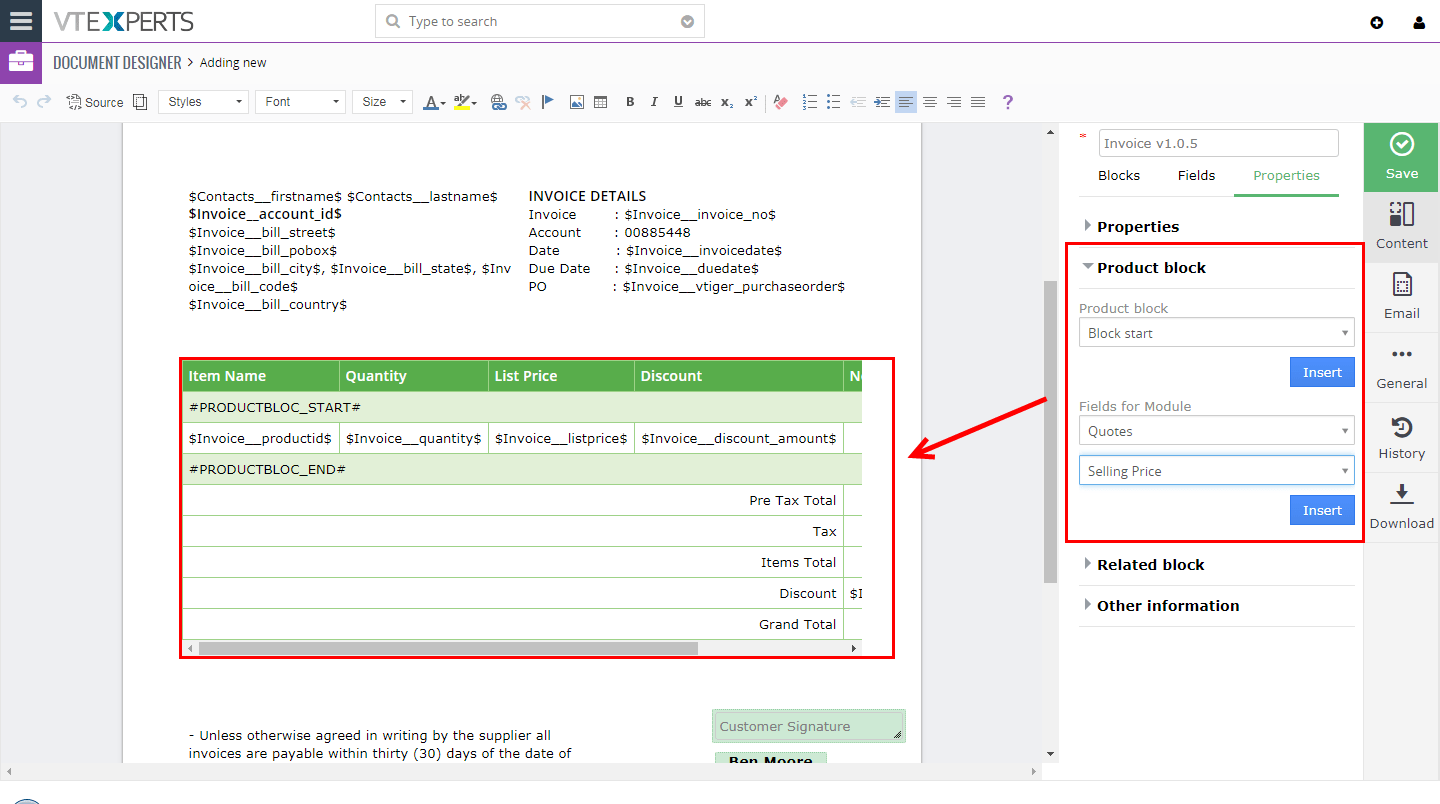
Task: Insert a table
Action: (x=601, y=101)
